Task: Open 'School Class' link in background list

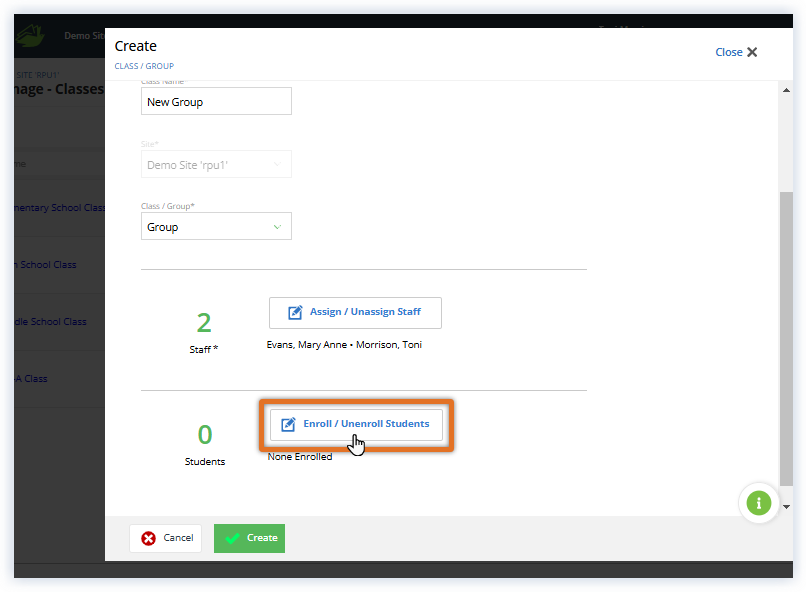Action: click(x=46, y=265)
